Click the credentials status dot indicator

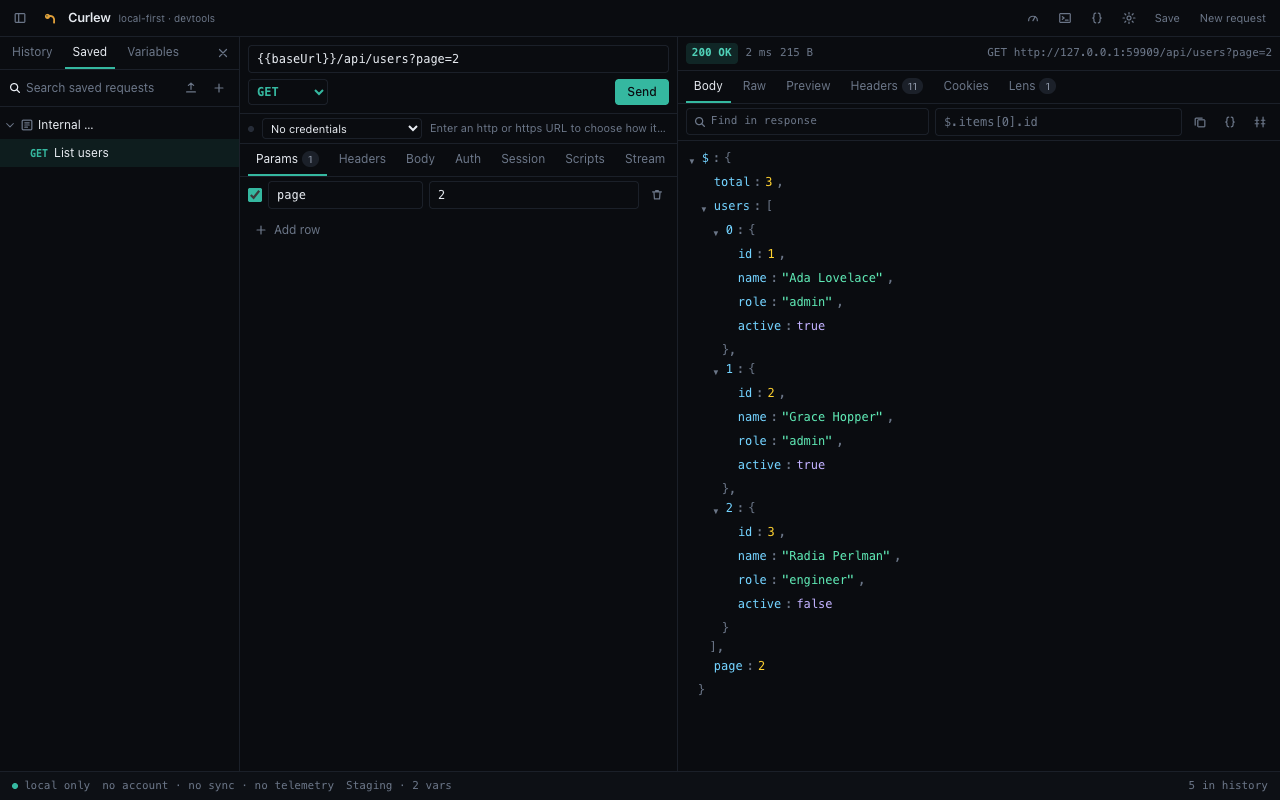pos(251,129)
